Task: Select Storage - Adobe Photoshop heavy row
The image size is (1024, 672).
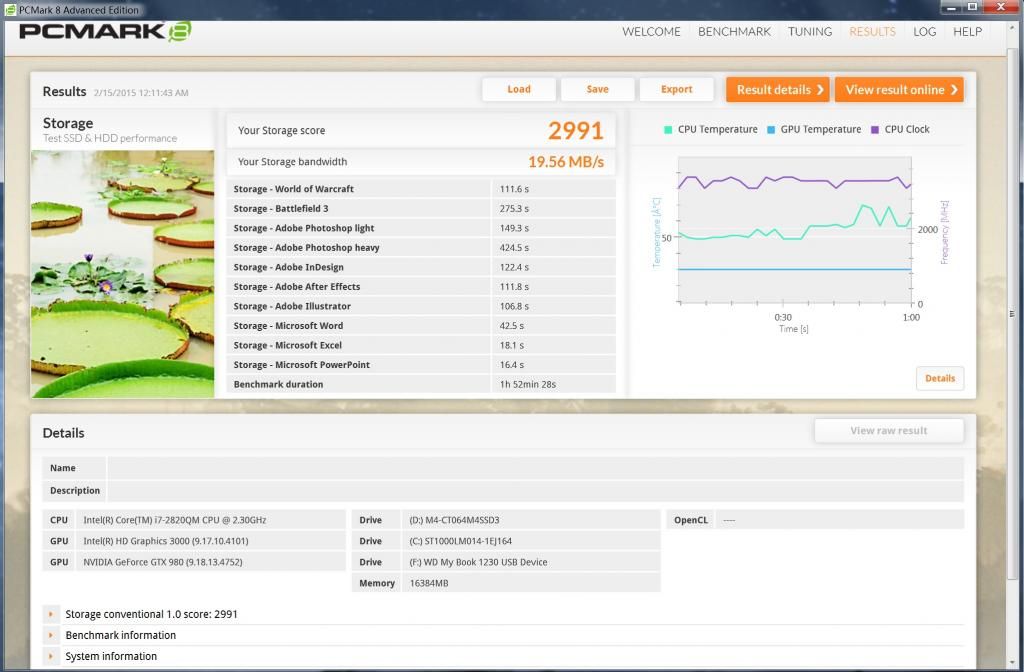Action: point(421,248)
